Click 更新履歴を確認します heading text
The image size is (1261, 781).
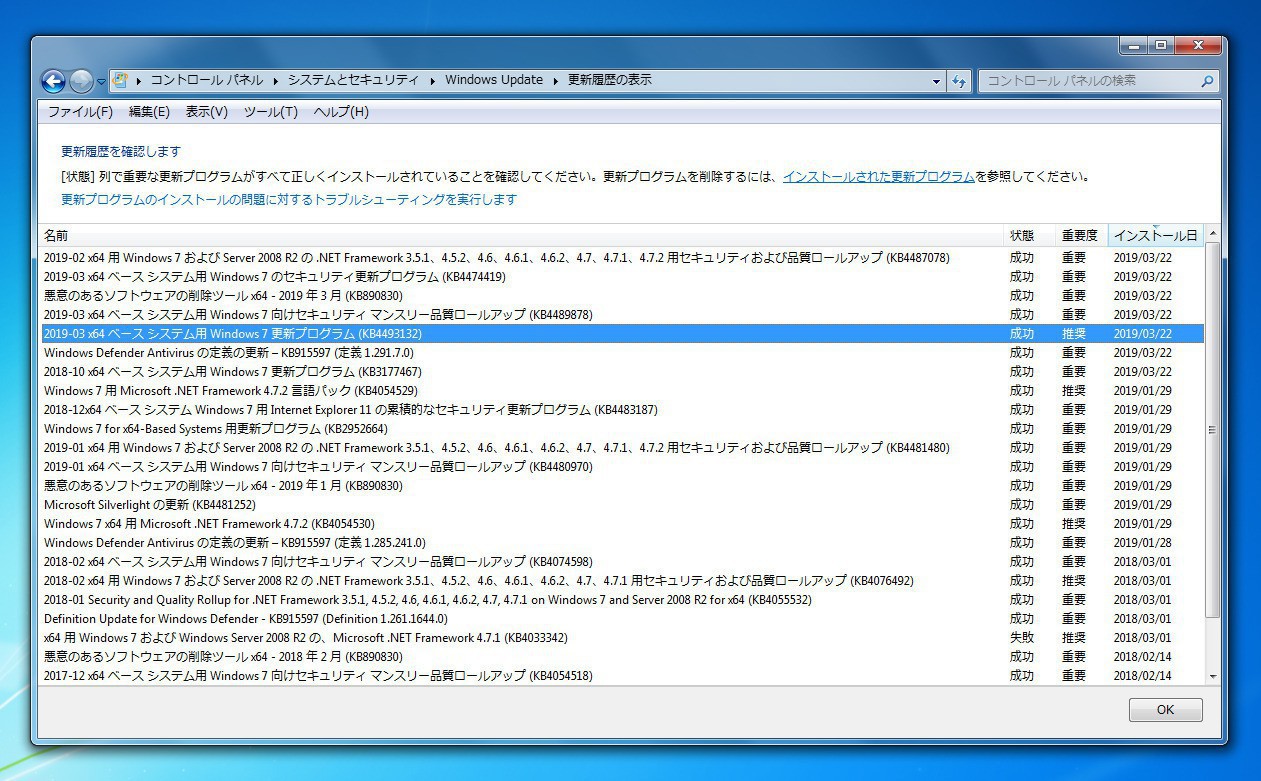[x=121, y=152]
